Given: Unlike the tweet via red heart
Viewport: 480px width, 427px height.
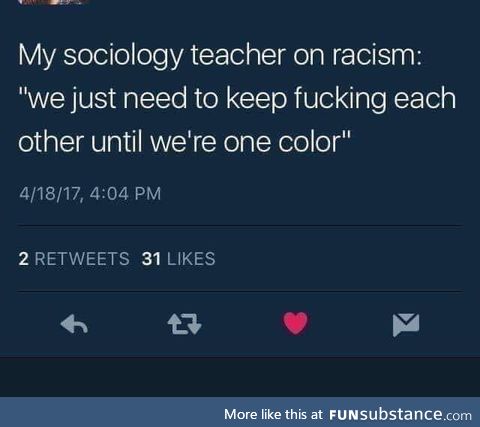Looking at the screenshot, I should (295, 323).
